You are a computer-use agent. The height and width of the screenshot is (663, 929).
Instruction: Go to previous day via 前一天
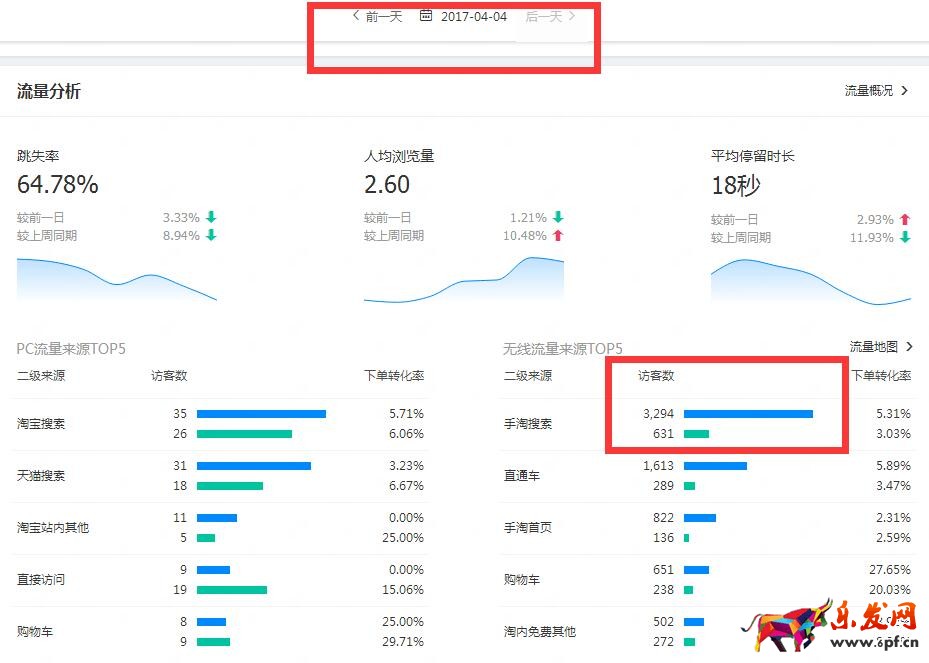pyautogui.click(x=384, y=17)
